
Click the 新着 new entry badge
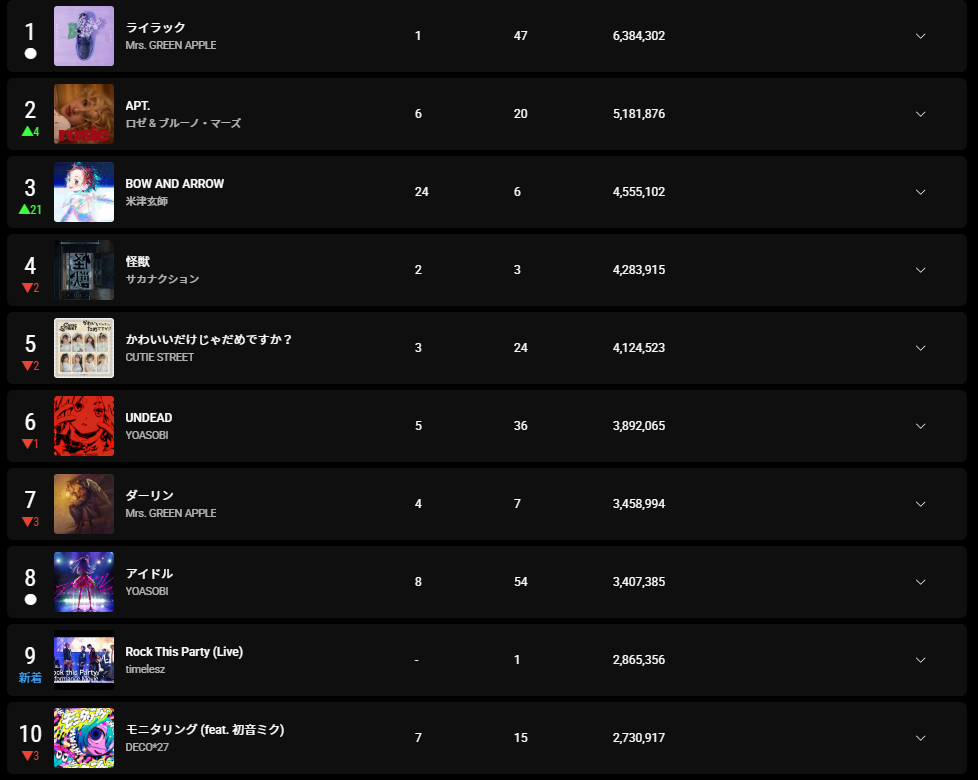[x=30, y=678]
